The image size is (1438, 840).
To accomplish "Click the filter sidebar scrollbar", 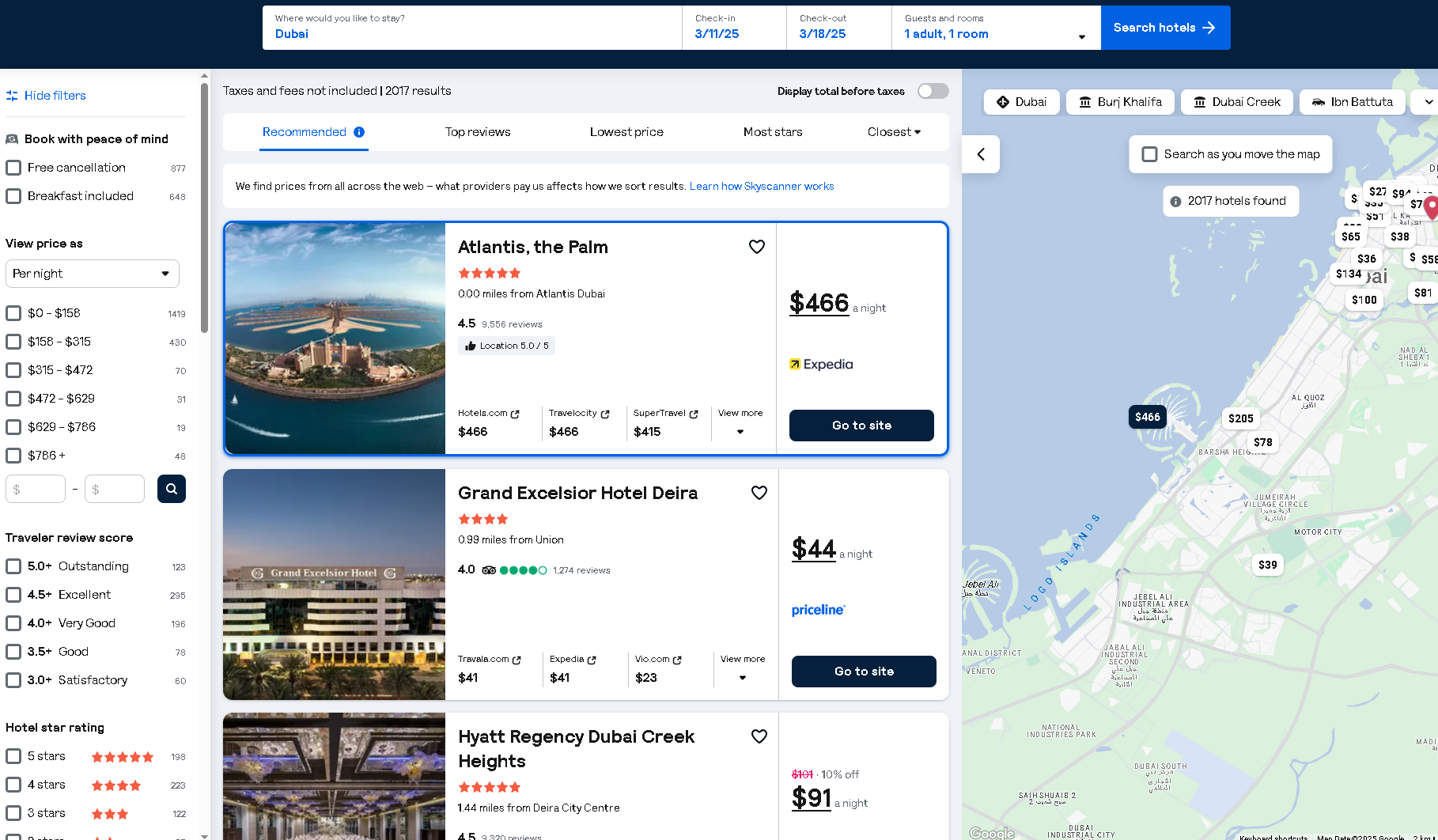I will pos(204,206).
